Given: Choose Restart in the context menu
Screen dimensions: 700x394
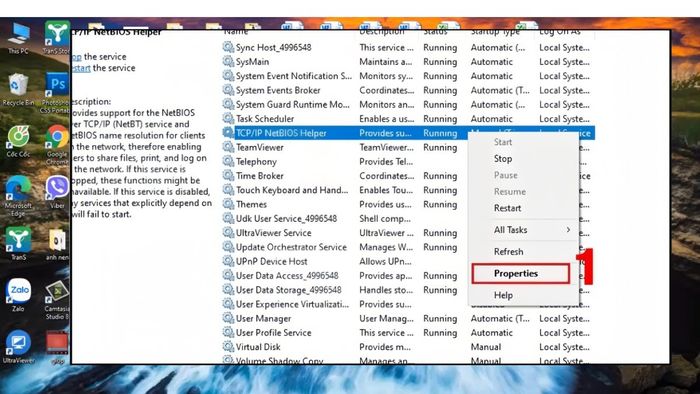Looking at the screenshot, I should click(523, 208).
